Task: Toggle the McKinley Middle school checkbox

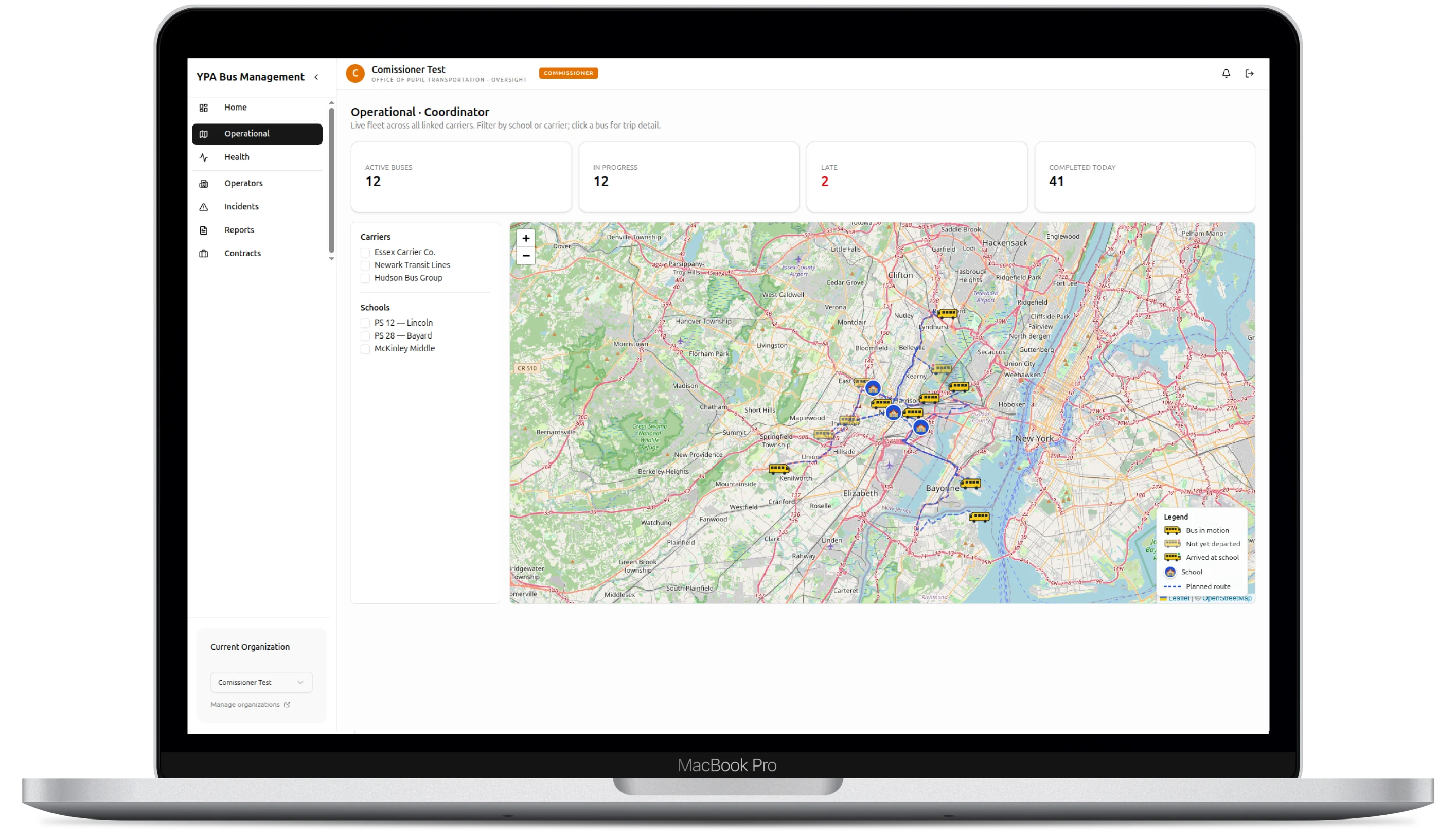Action: click(365, 349)
